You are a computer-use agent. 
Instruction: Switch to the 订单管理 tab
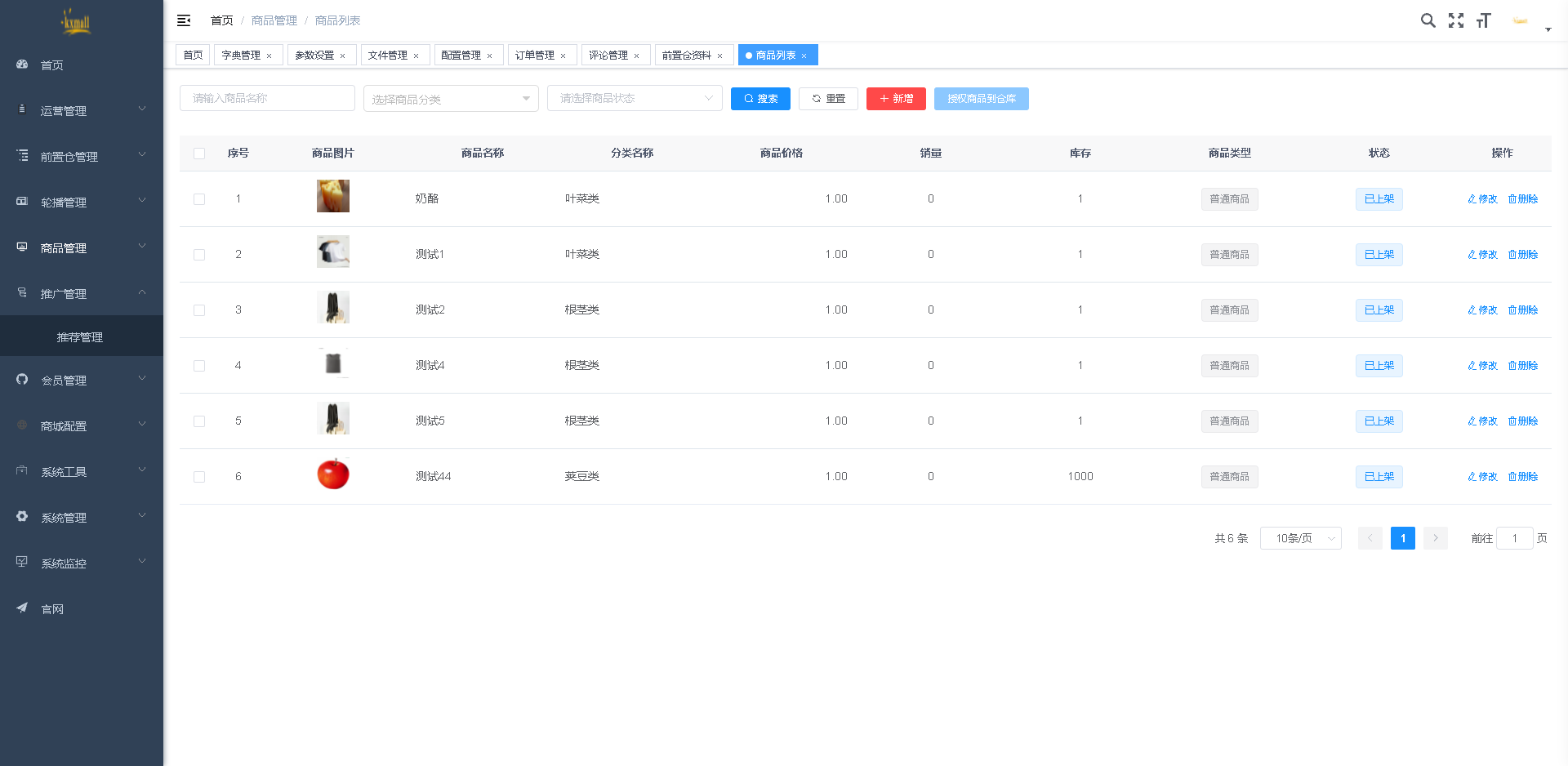coord(537,55)
